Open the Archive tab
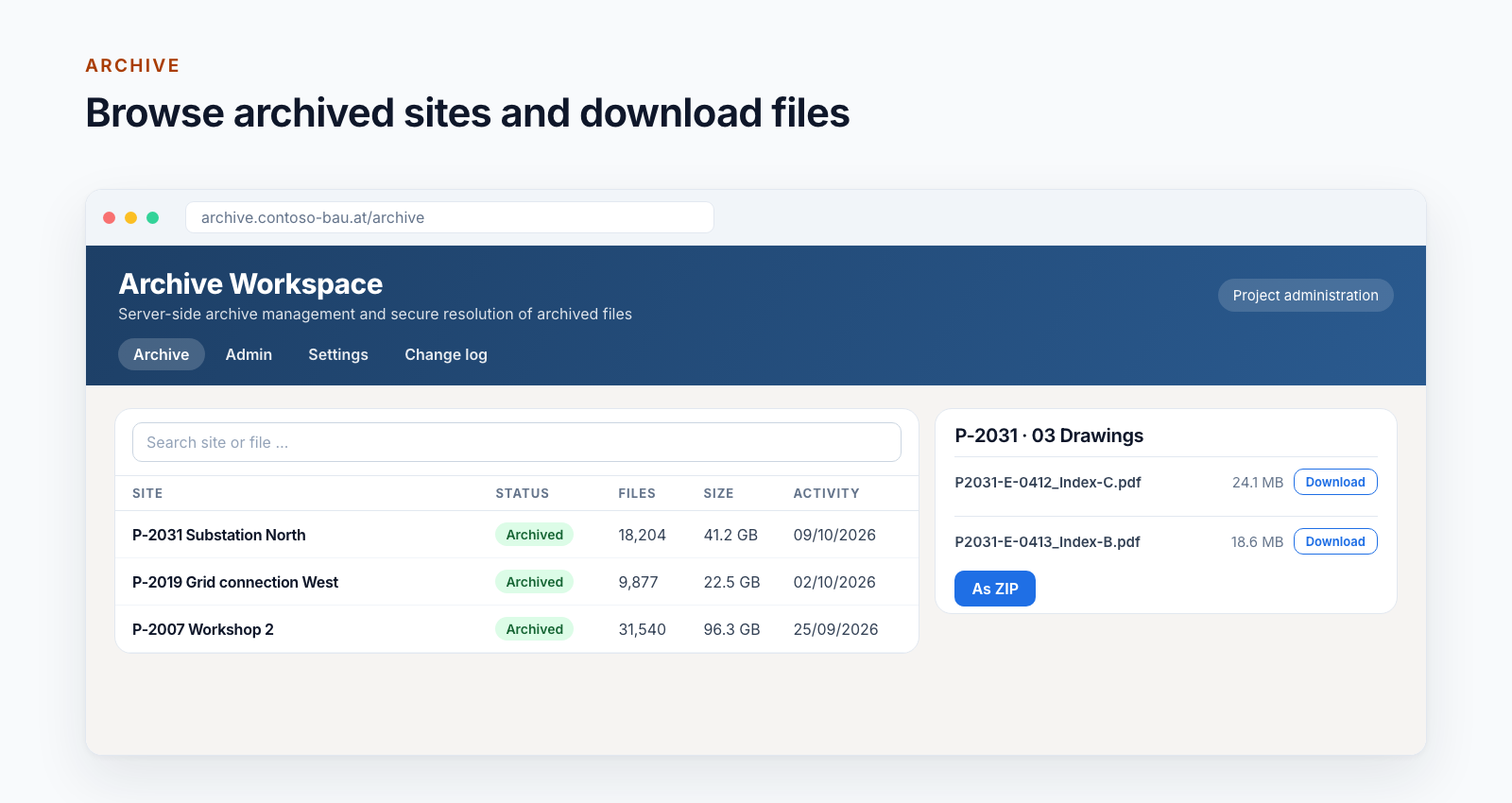Viewport: 1512px width, 803px height. pyautogui.click(x=161, y=354)
